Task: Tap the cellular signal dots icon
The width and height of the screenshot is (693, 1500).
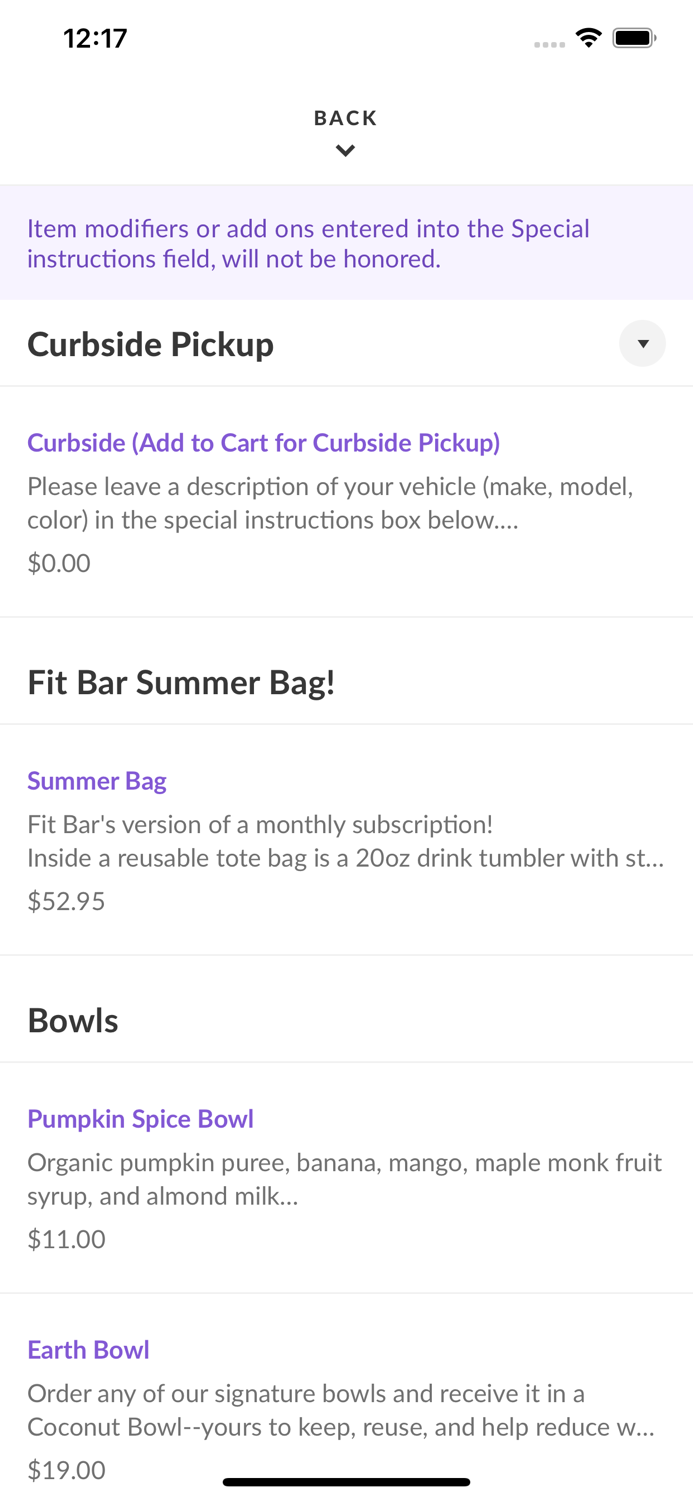Action: (x=549, y=42)
